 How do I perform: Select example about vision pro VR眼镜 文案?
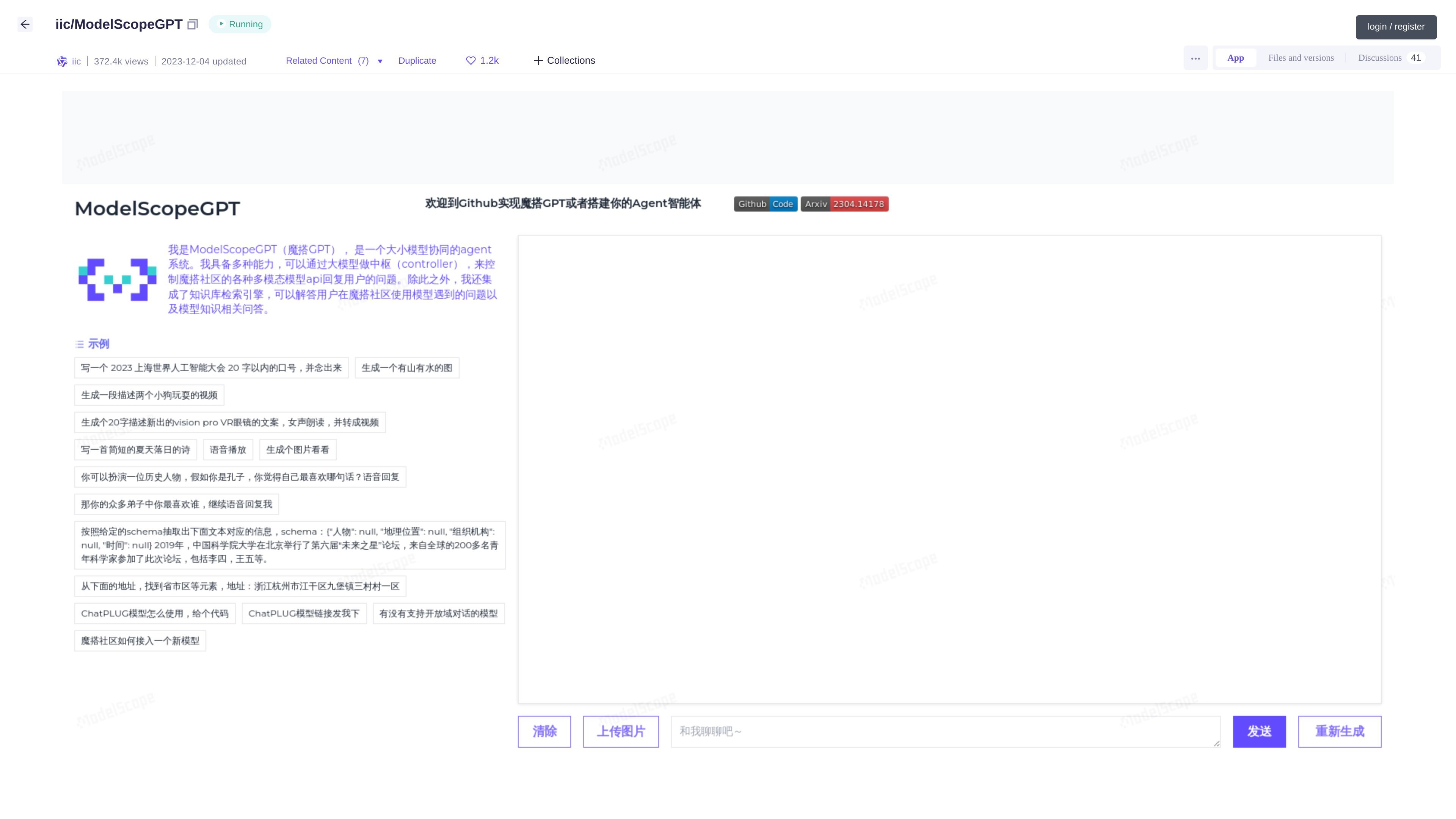point(230,422)
